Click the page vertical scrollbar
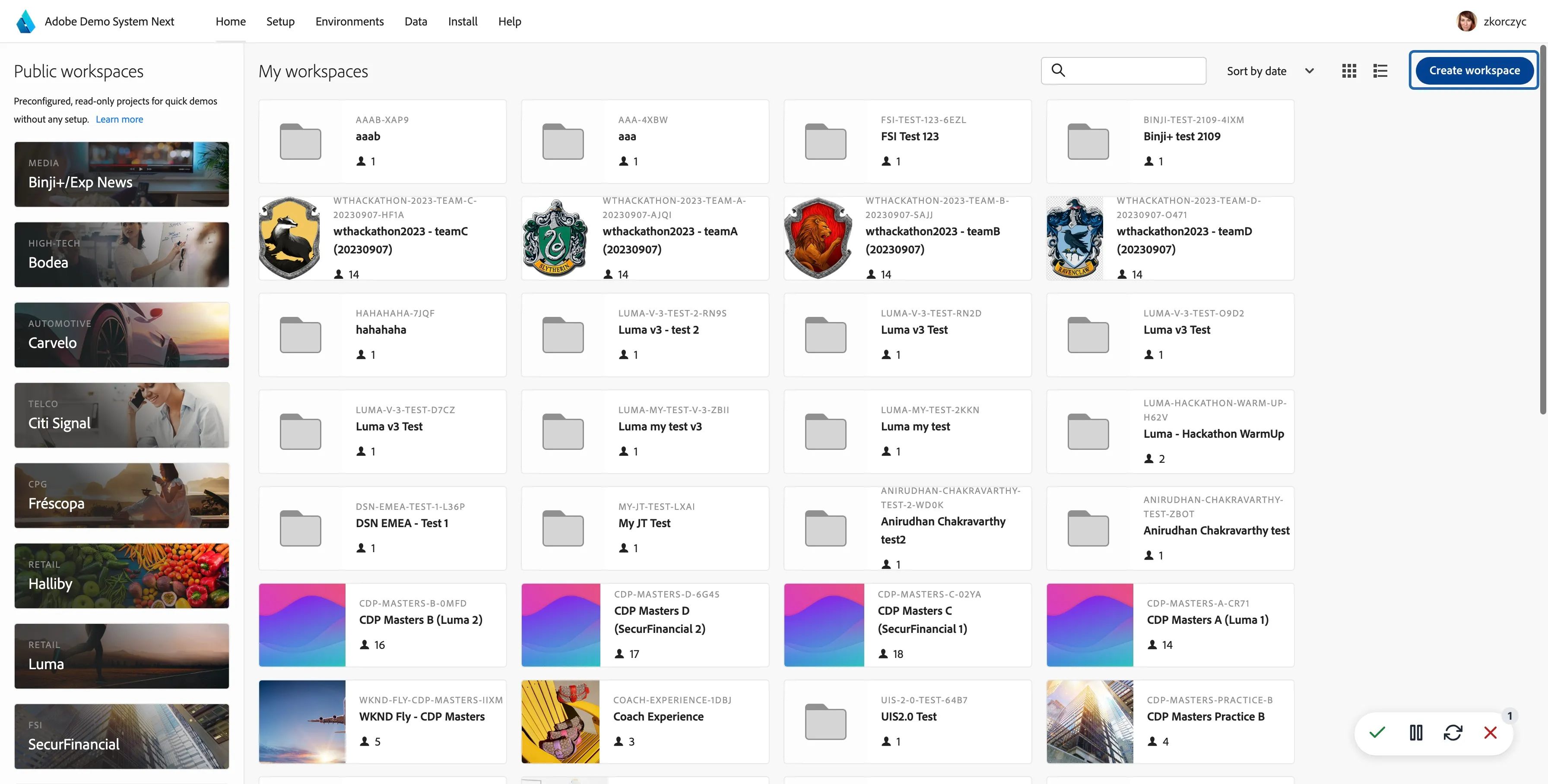The image size is (1548, 784). [x=1542, y=230]
